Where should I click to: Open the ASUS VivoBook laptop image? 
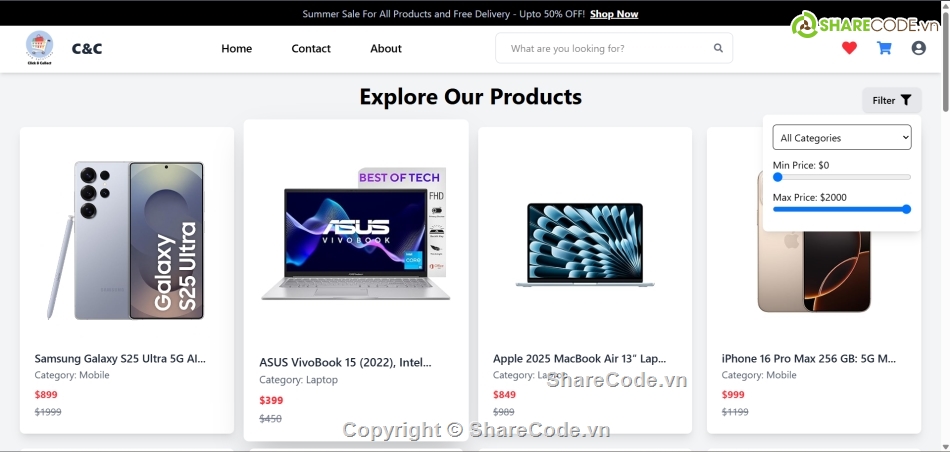tap(356, 234)
